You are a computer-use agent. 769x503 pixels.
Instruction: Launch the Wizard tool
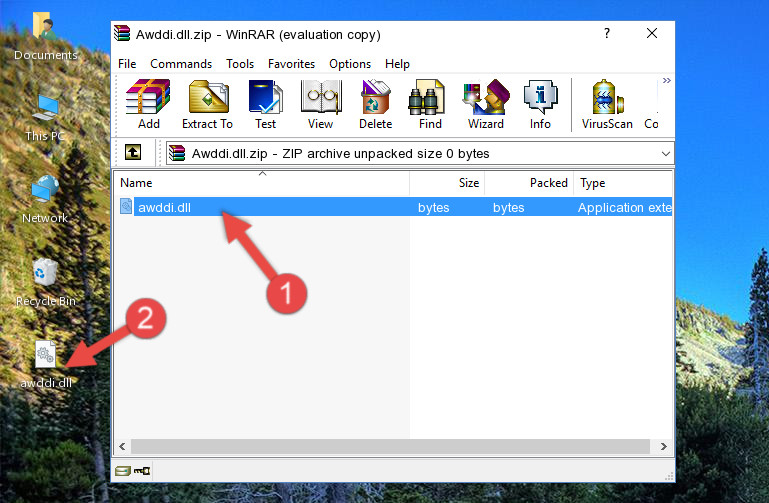pos(486,104)
